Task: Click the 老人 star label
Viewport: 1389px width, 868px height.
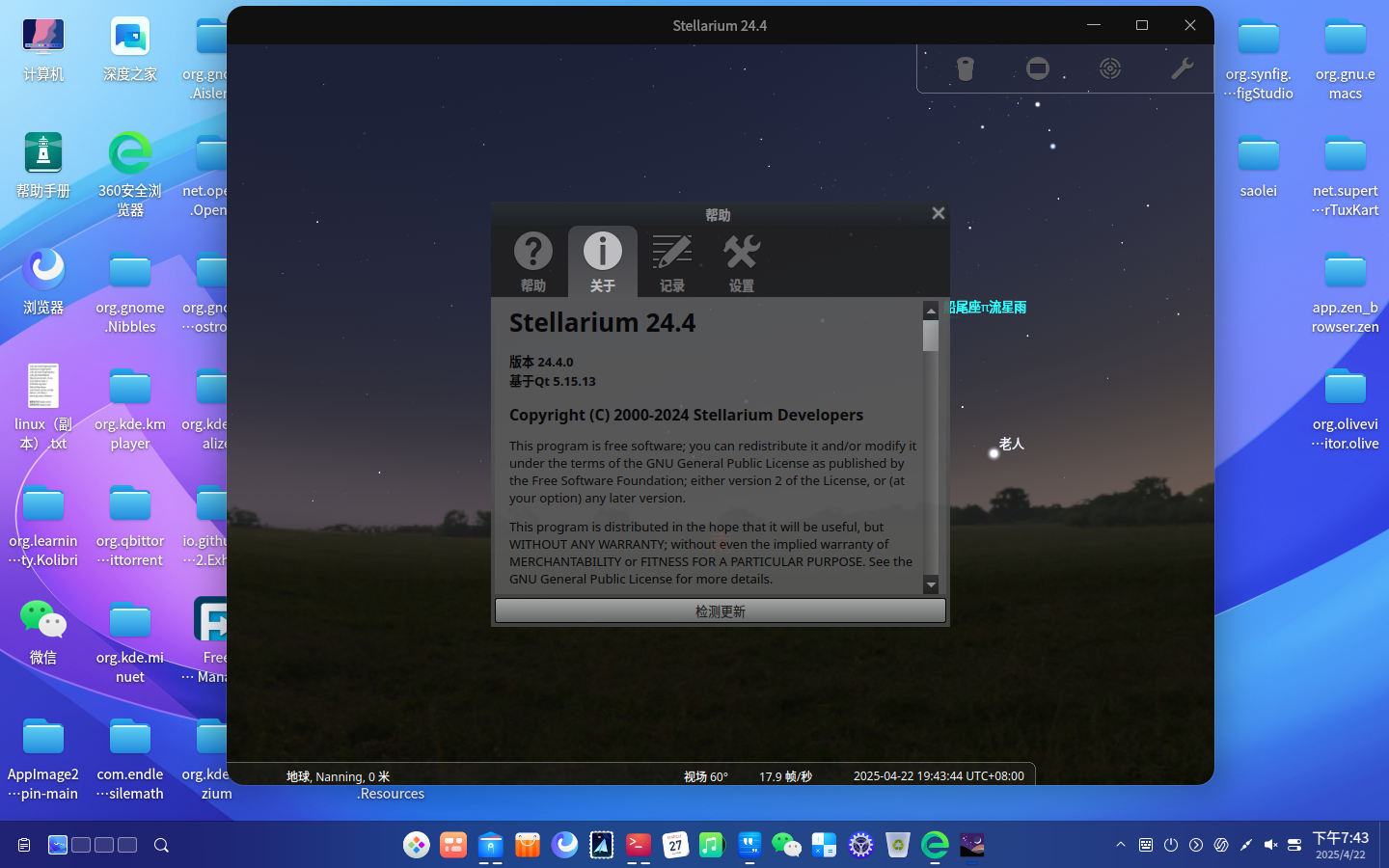Action: click(x=1011, y=444)
